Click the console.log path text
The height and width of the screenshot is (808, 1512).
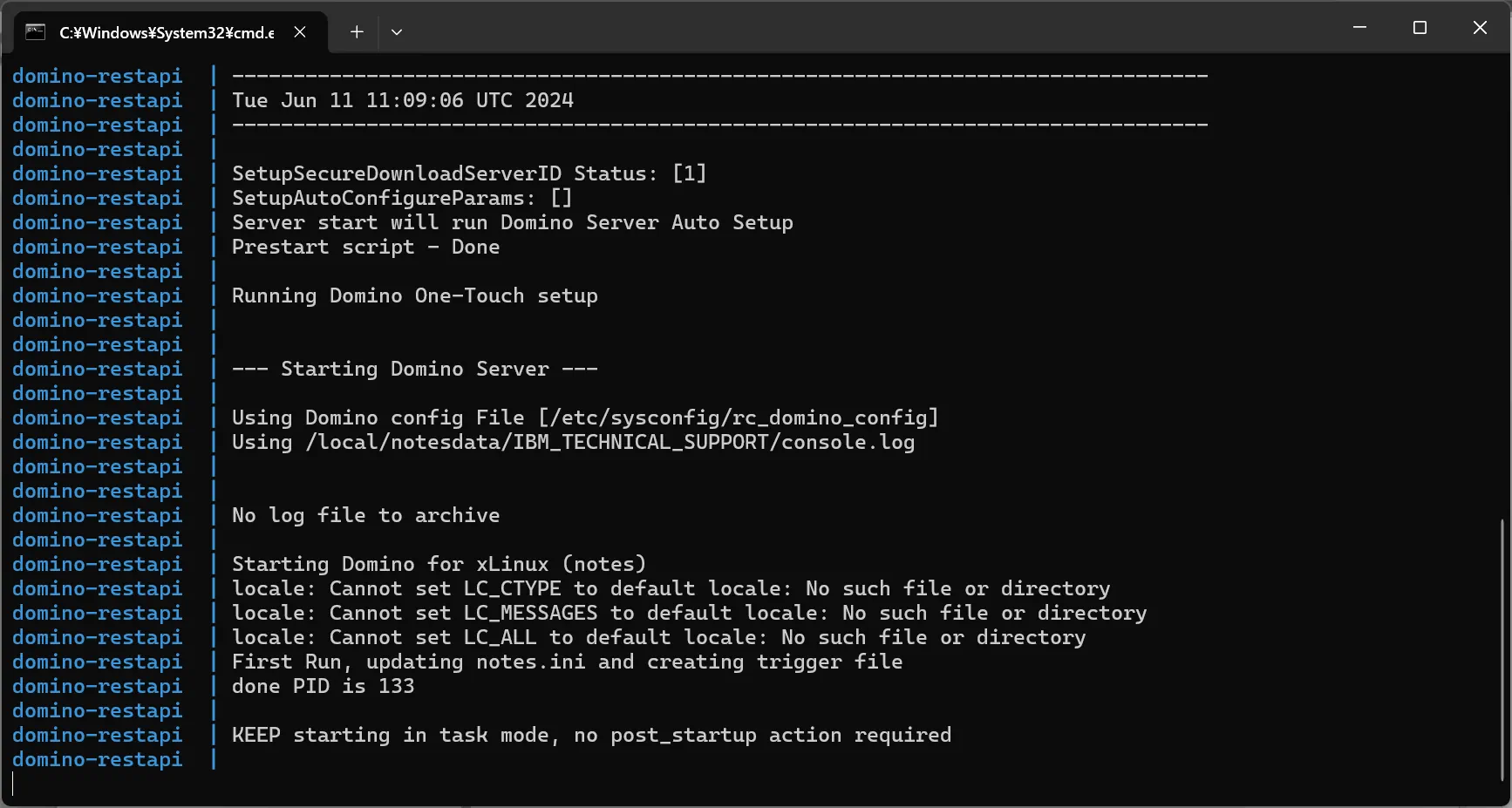(610, 442)
